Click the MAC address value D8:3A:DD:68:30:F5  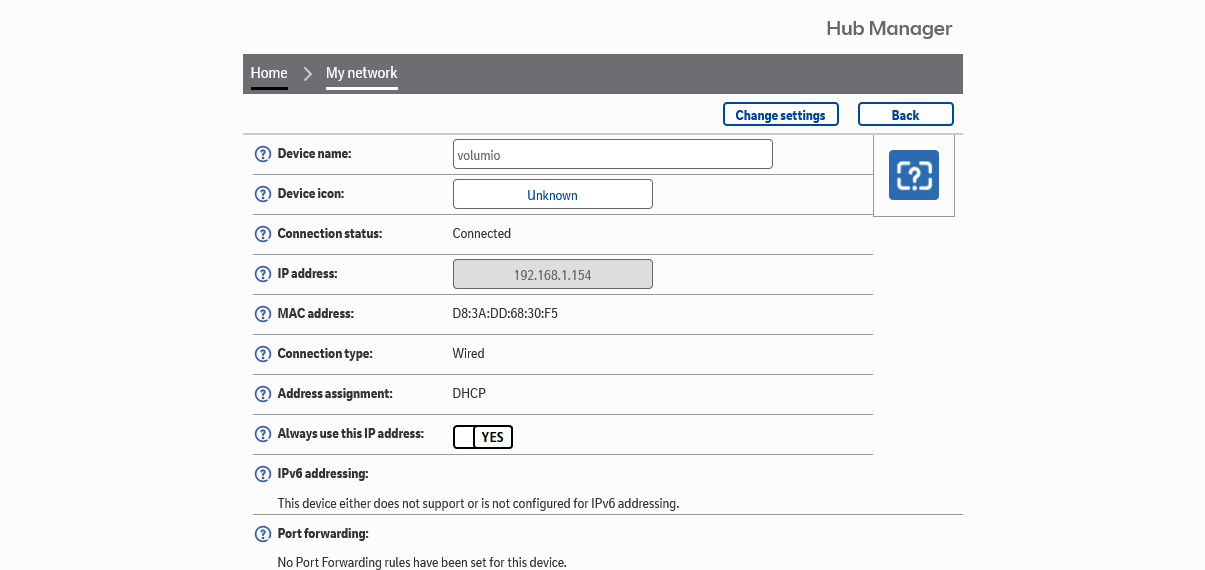coord(505,313)
